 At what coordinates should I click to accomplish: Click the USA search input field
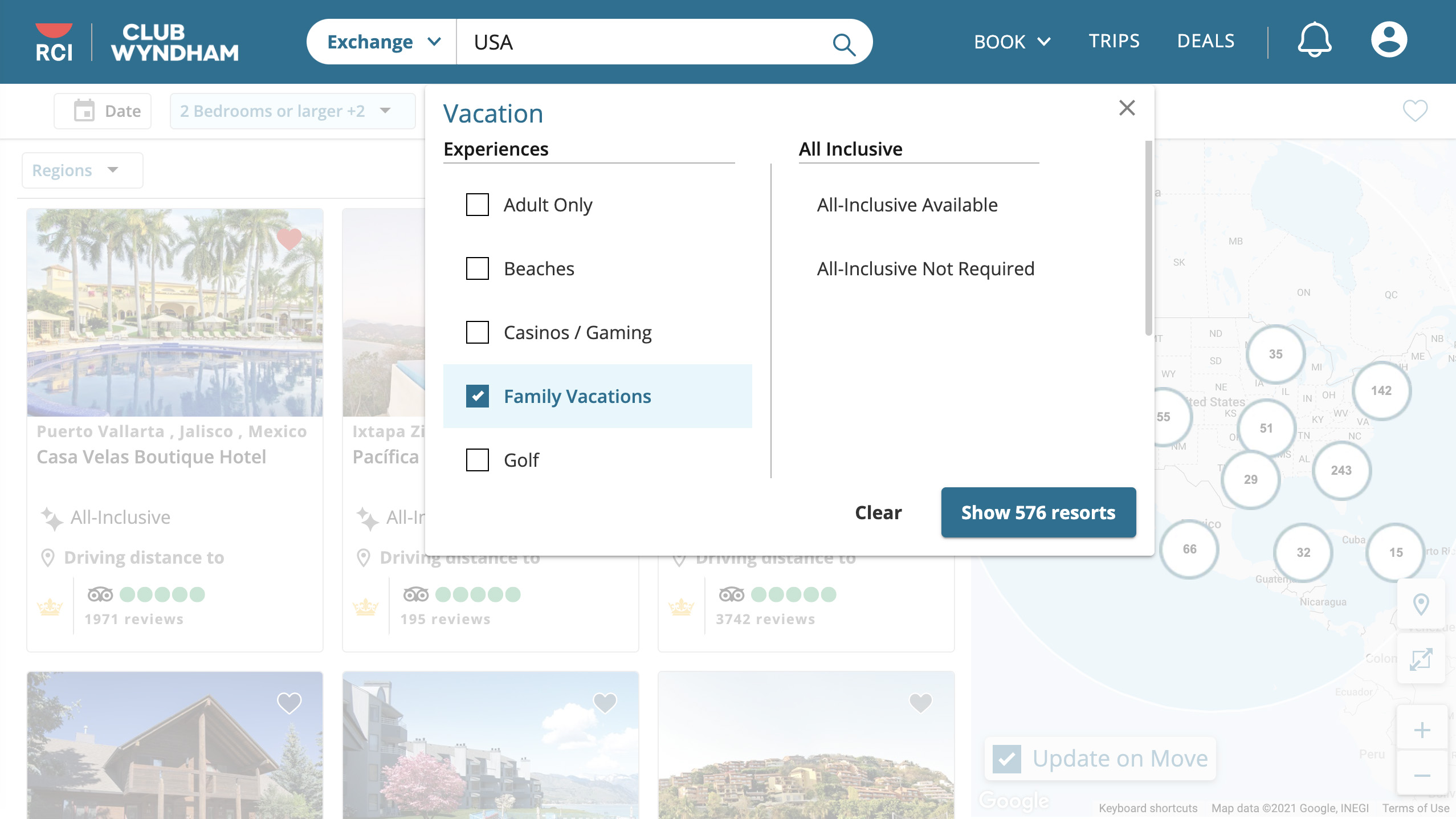click(644, 42)
